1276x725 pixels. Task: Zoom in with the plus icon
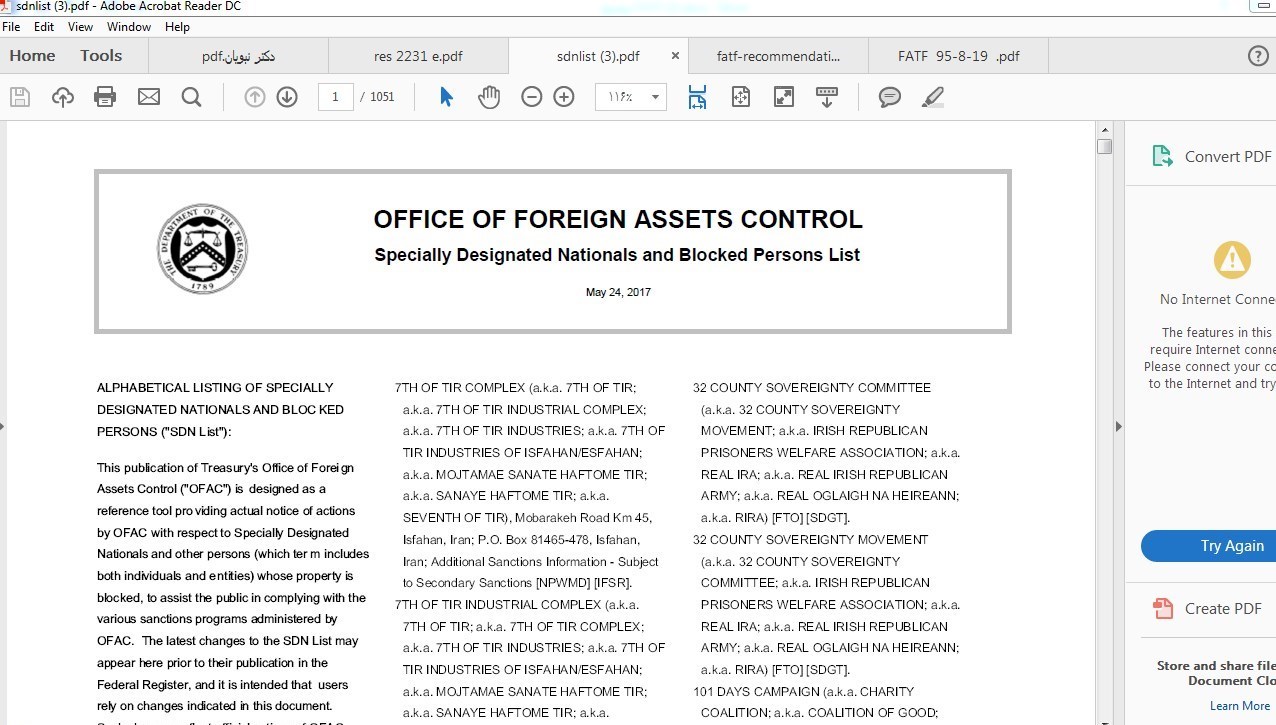564,97
